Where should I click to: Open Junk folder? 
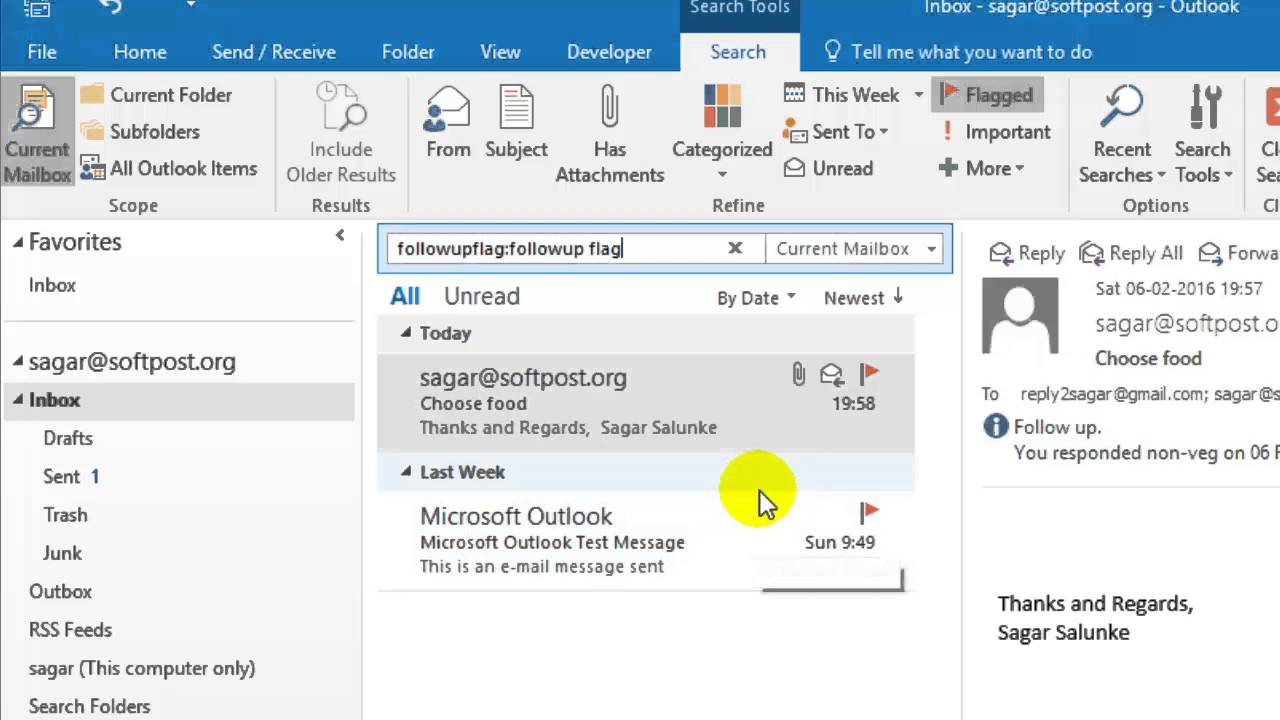pyautogui.click(x=62, y=553)
